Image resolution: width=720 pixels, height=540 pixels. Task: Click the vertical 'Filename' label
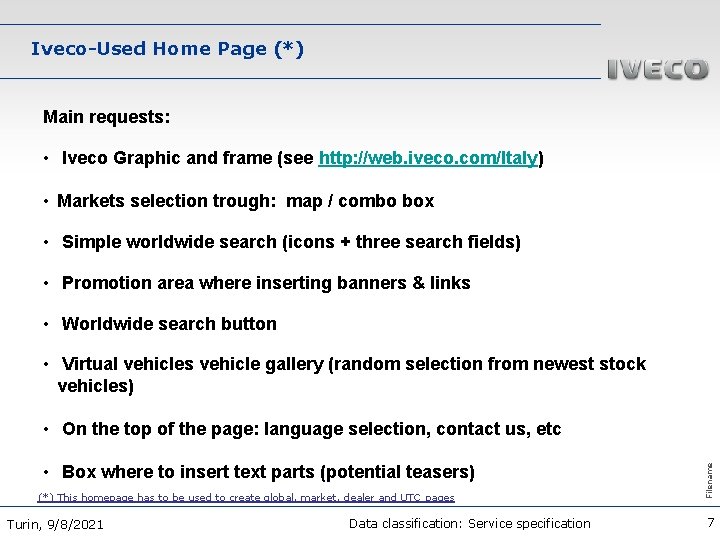pos(709,480)
